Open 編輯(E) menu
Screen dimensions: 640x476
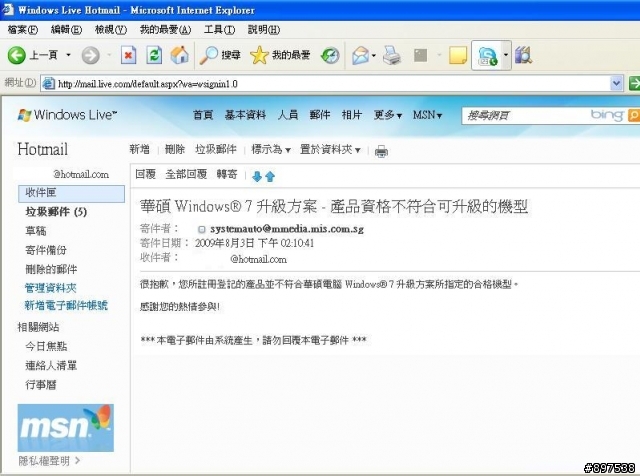coord(66,29)
